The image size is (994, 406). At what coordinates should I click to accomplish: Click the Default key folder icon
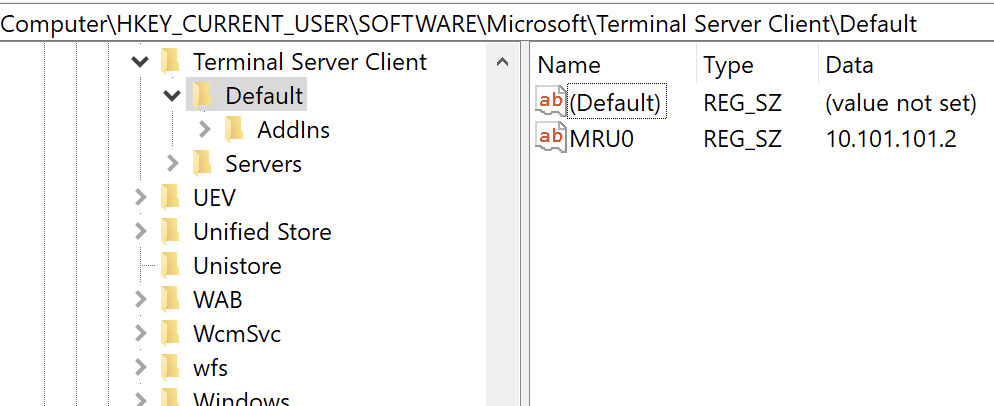202,96
